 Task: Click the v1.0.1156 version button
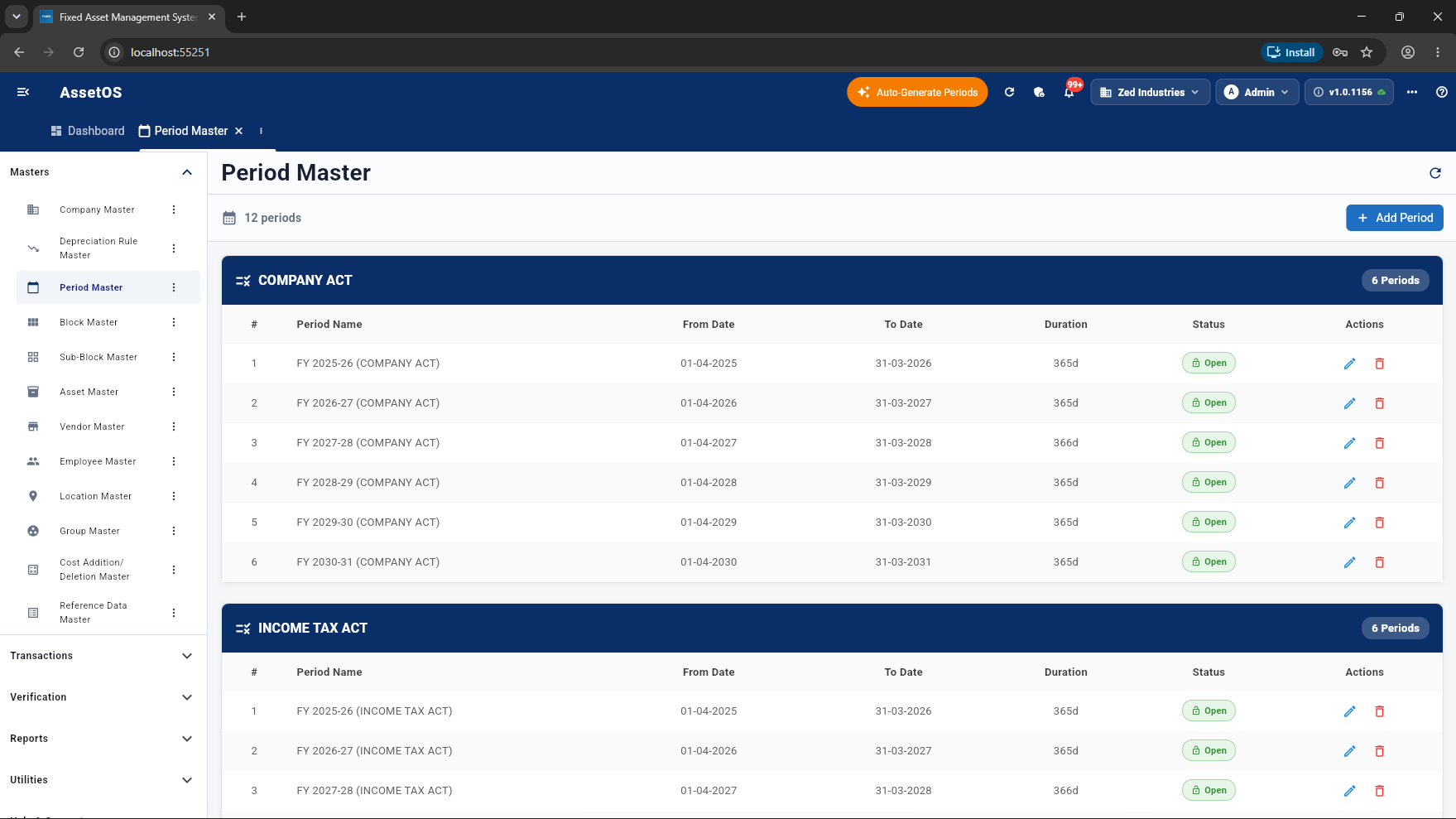pos(1349,92)
